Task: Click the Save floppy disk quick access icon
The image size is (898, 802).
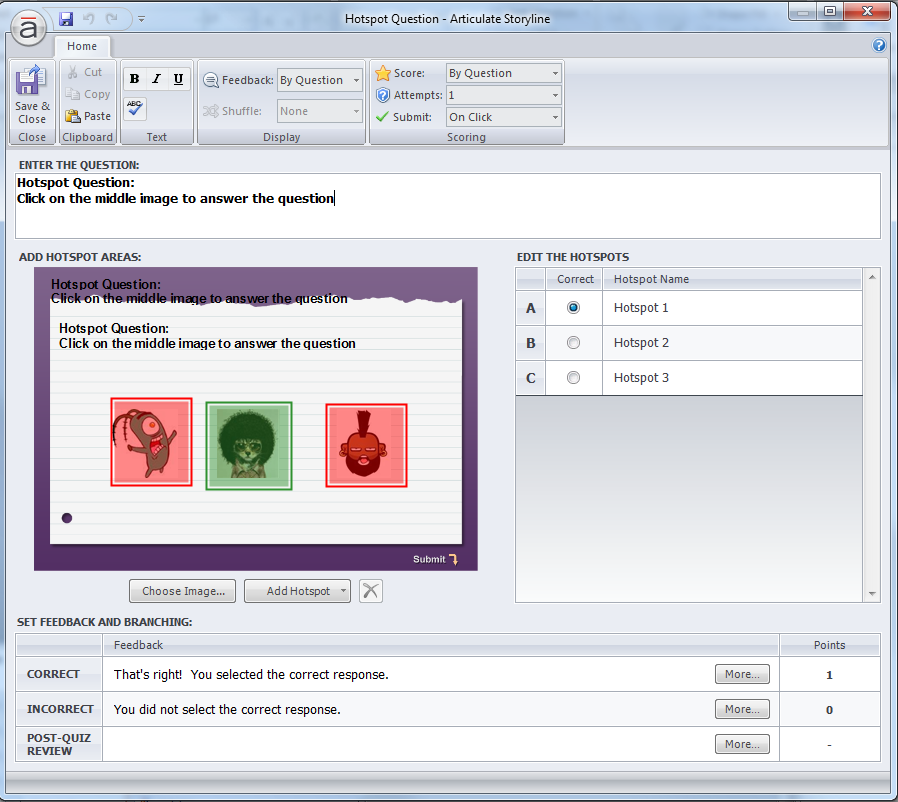Action: pyautogui.click(x=66, y=19)
